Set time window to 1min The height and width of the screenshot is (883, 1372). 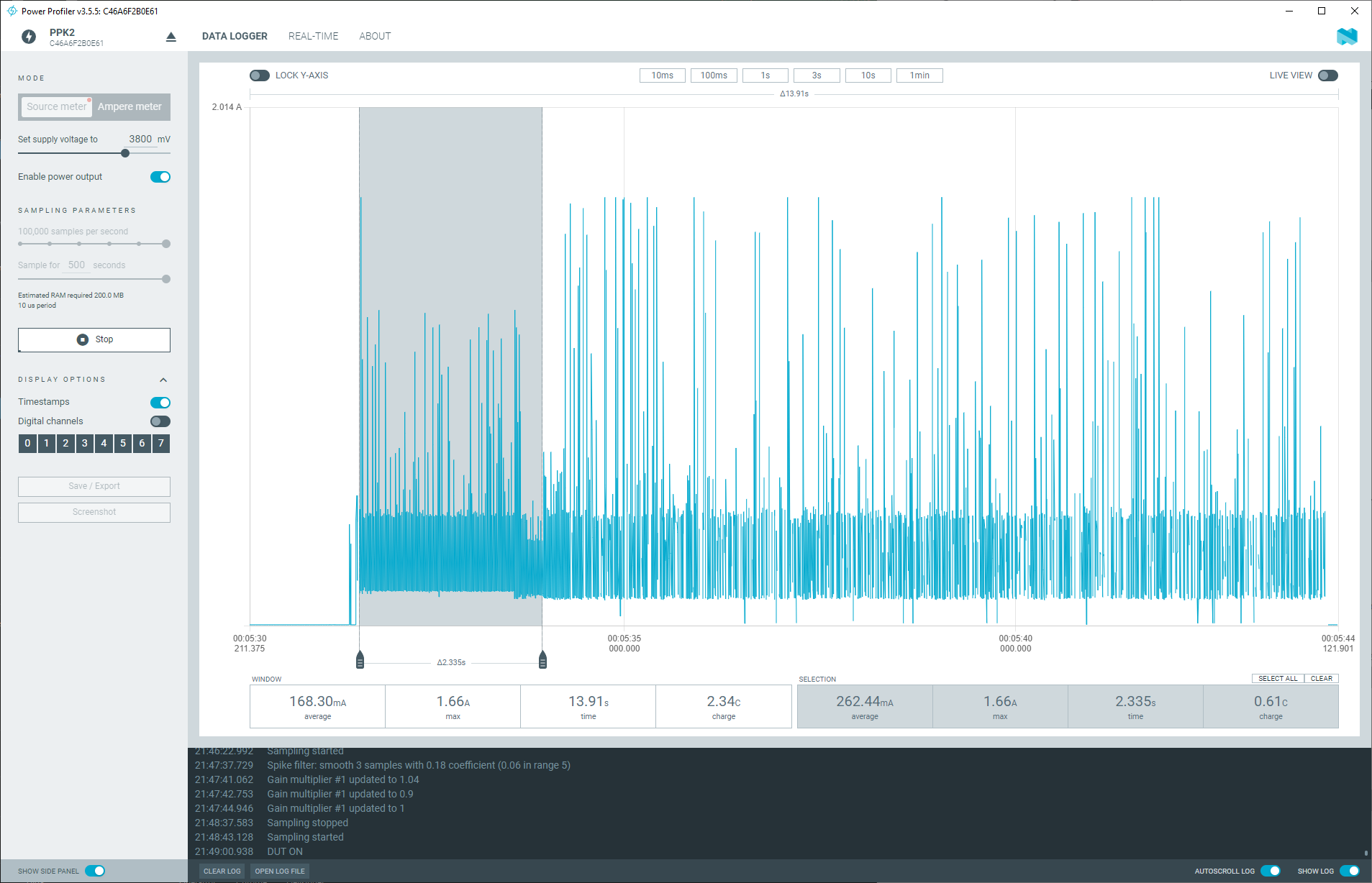pyautogui.click(x=919, y=76)
